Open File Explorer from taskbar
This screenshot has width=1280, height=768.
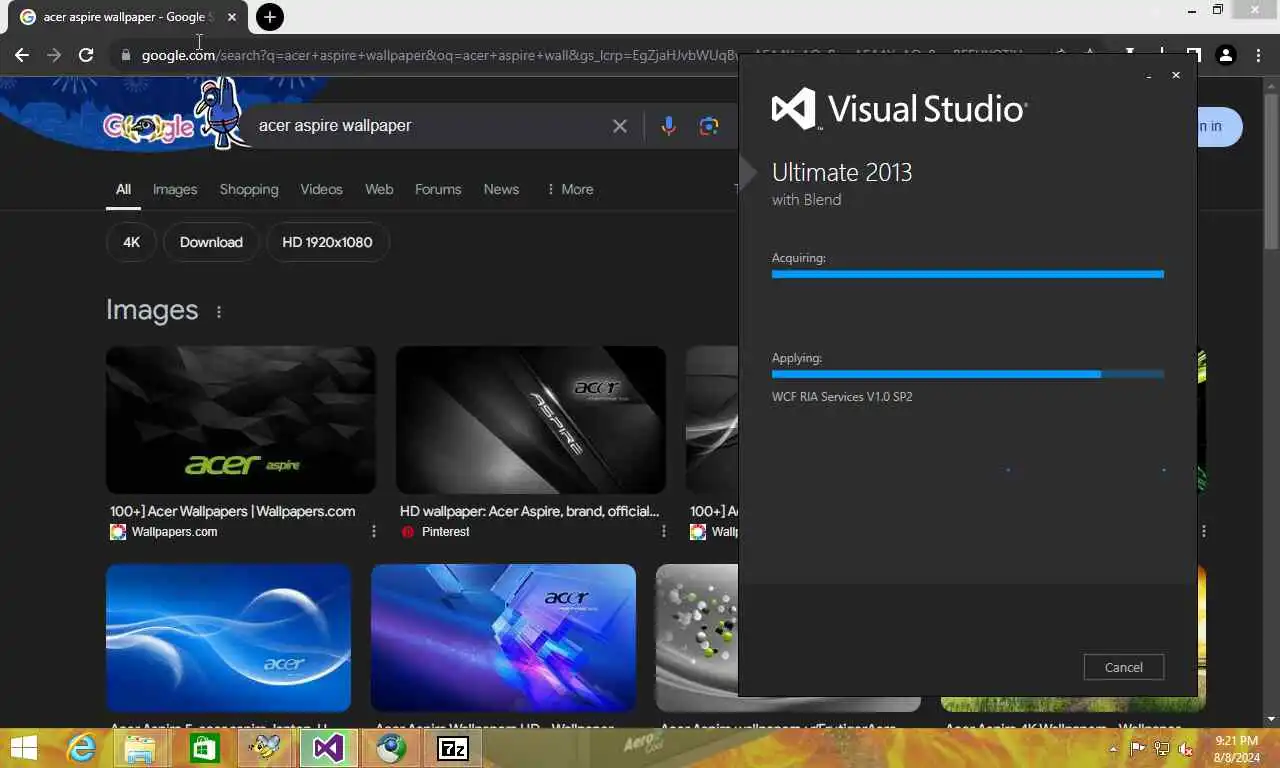pos(140,747)
